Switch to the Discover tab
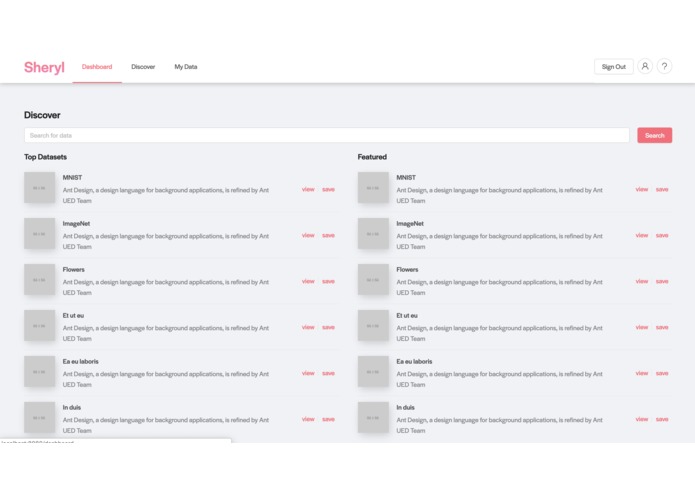Image resolution: width=695 pixels, height=494 pixels. pyautogui.click(x=143, y=67)
